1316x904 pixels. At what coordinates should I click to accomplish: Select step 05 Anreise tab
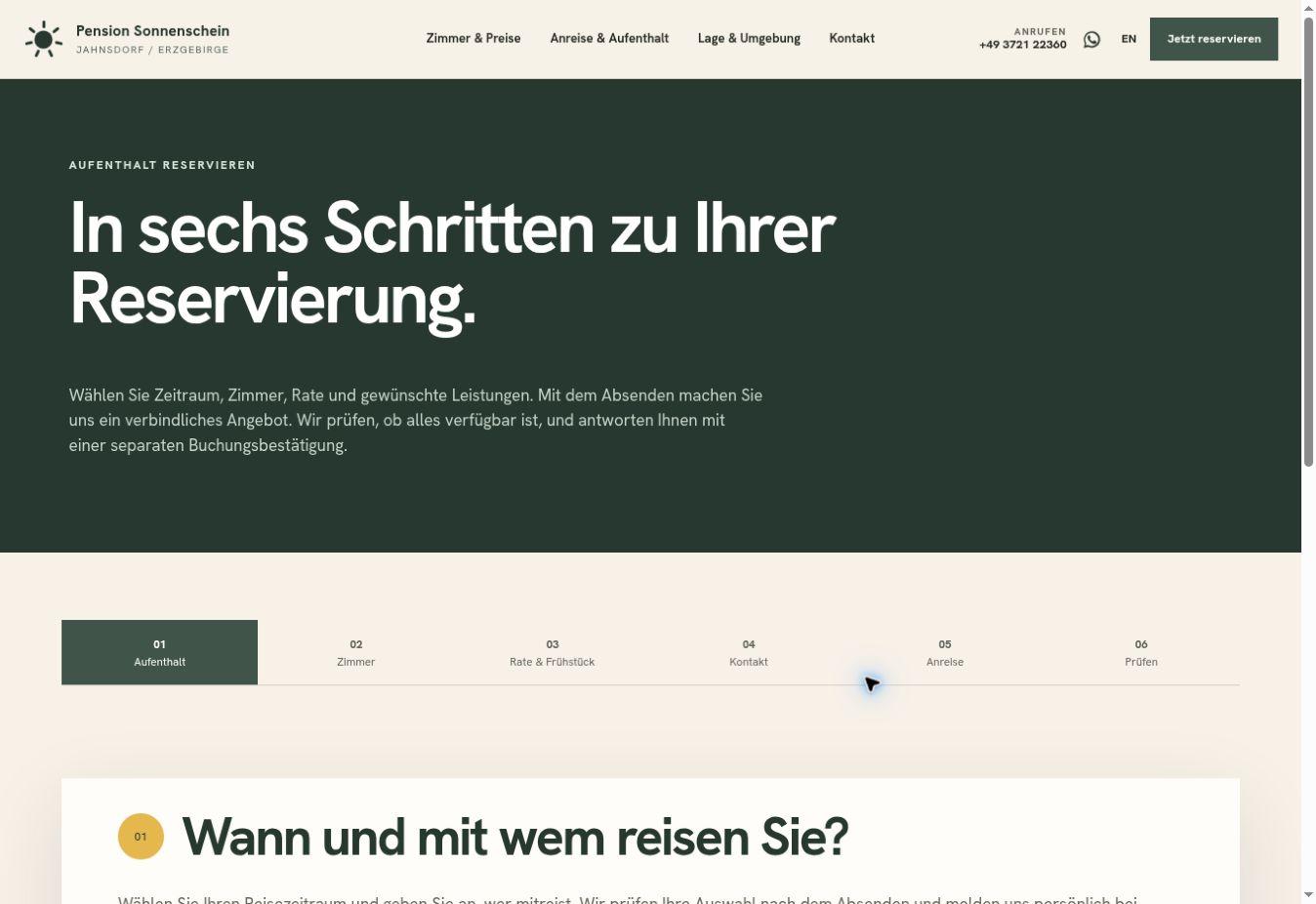(x=945, y=652)
